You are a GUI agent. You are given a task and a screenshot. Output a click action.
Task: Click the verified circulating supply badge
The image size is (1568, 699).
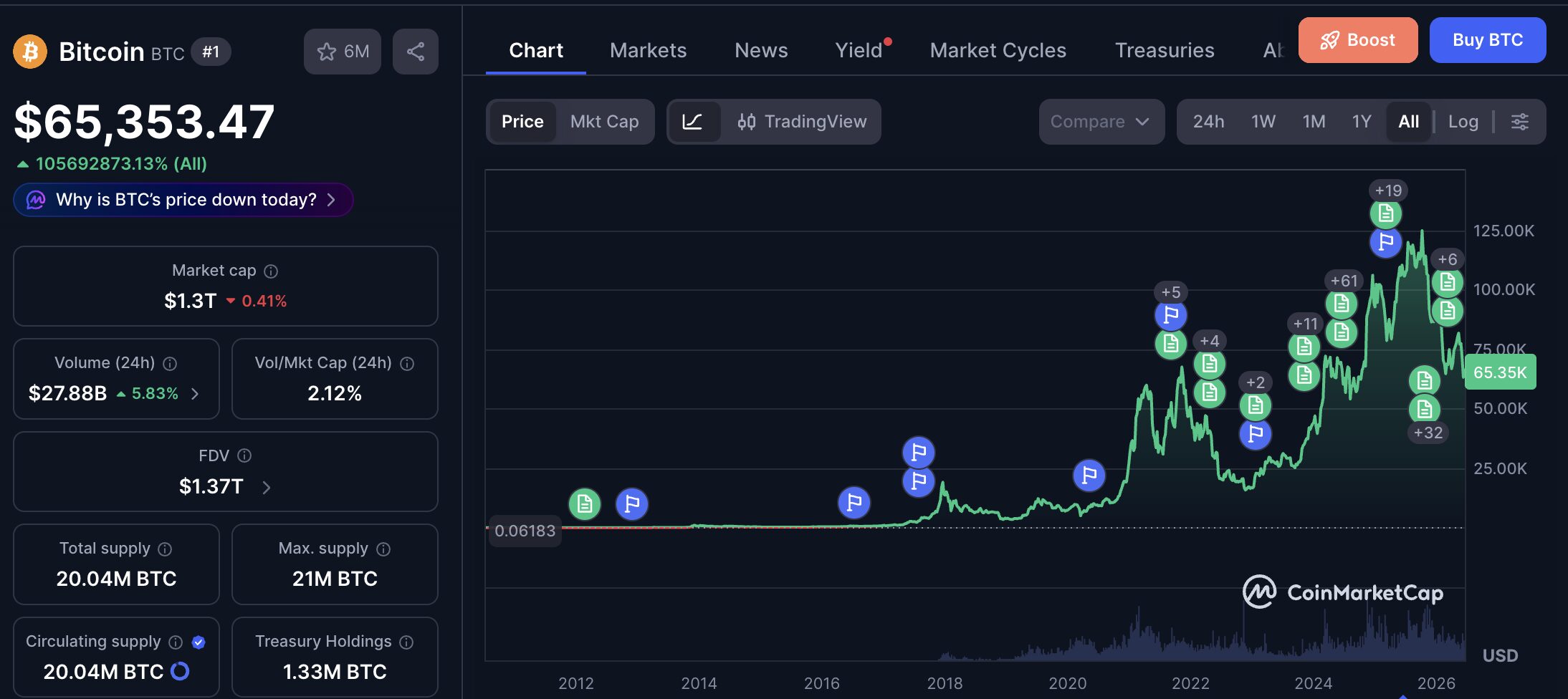pyautogui.click(x=199, y=642)
